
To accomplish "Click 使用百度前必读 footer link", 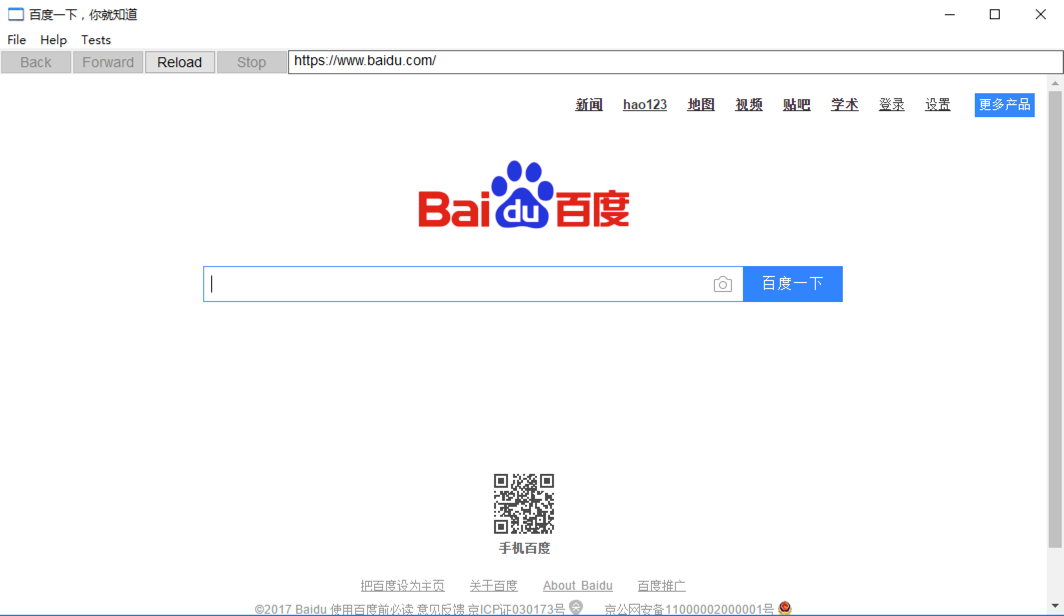I will tap(371, 609).
